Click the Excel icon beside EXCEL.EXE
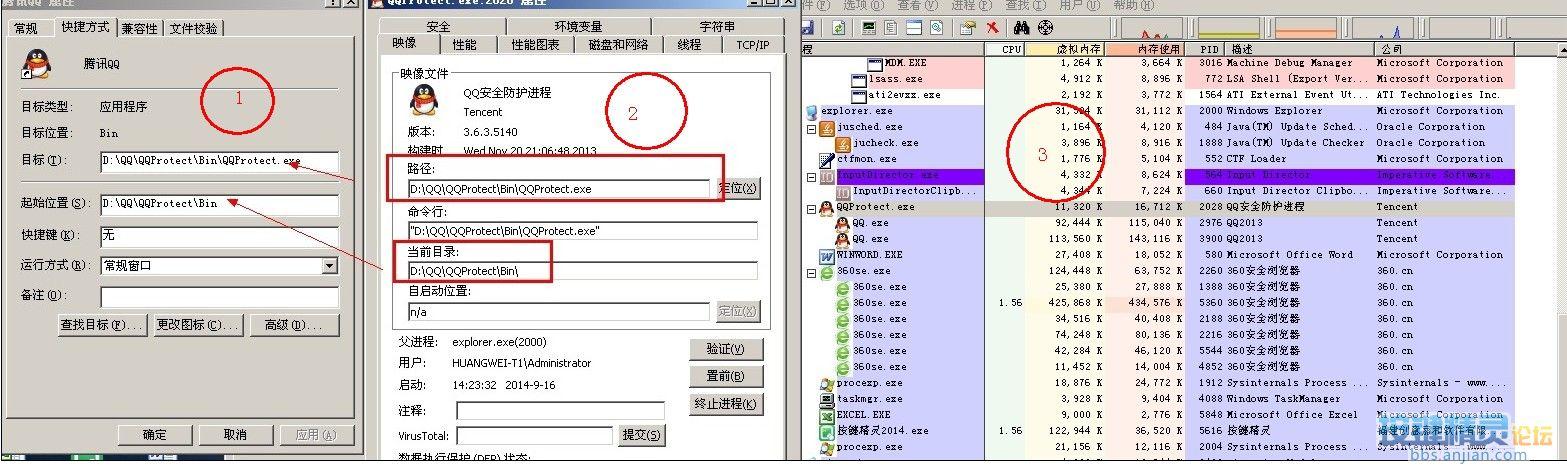 (x=826, y=415)
